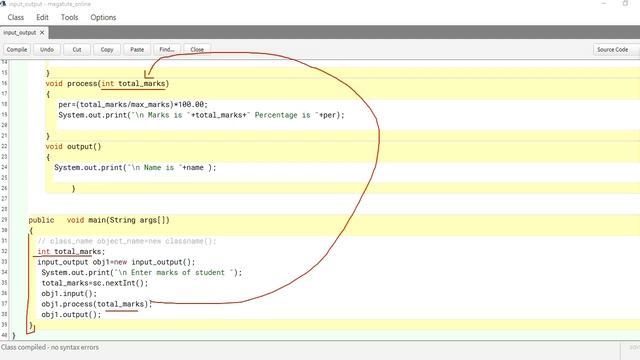Click line 33 'input_output obj1=new input_output();'
Image resolution: width=640 pixels, height=360 pixels.
tap(116, 262)
